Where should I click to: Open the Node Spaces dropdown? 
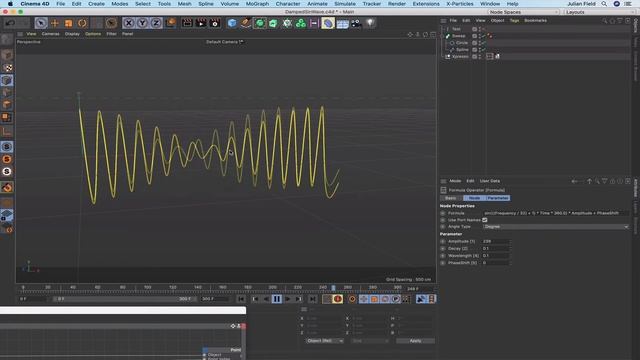pos(523,12)
